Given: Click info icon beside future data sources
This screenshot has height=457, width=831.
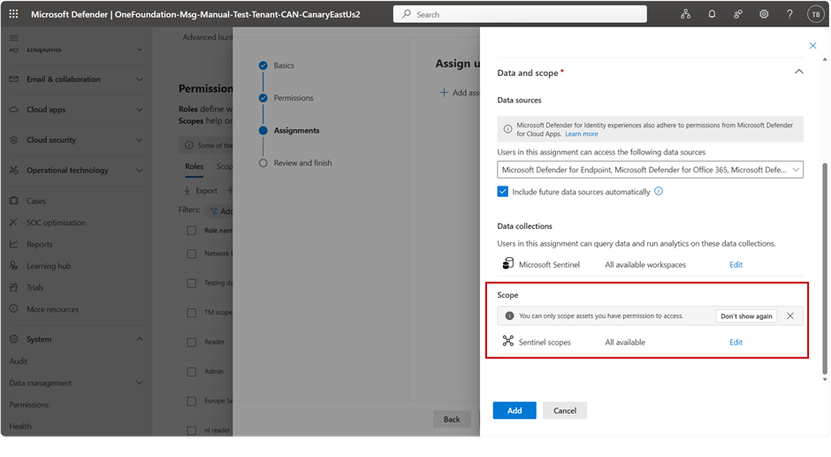Looking at the screenshot, I should (658, 191).
